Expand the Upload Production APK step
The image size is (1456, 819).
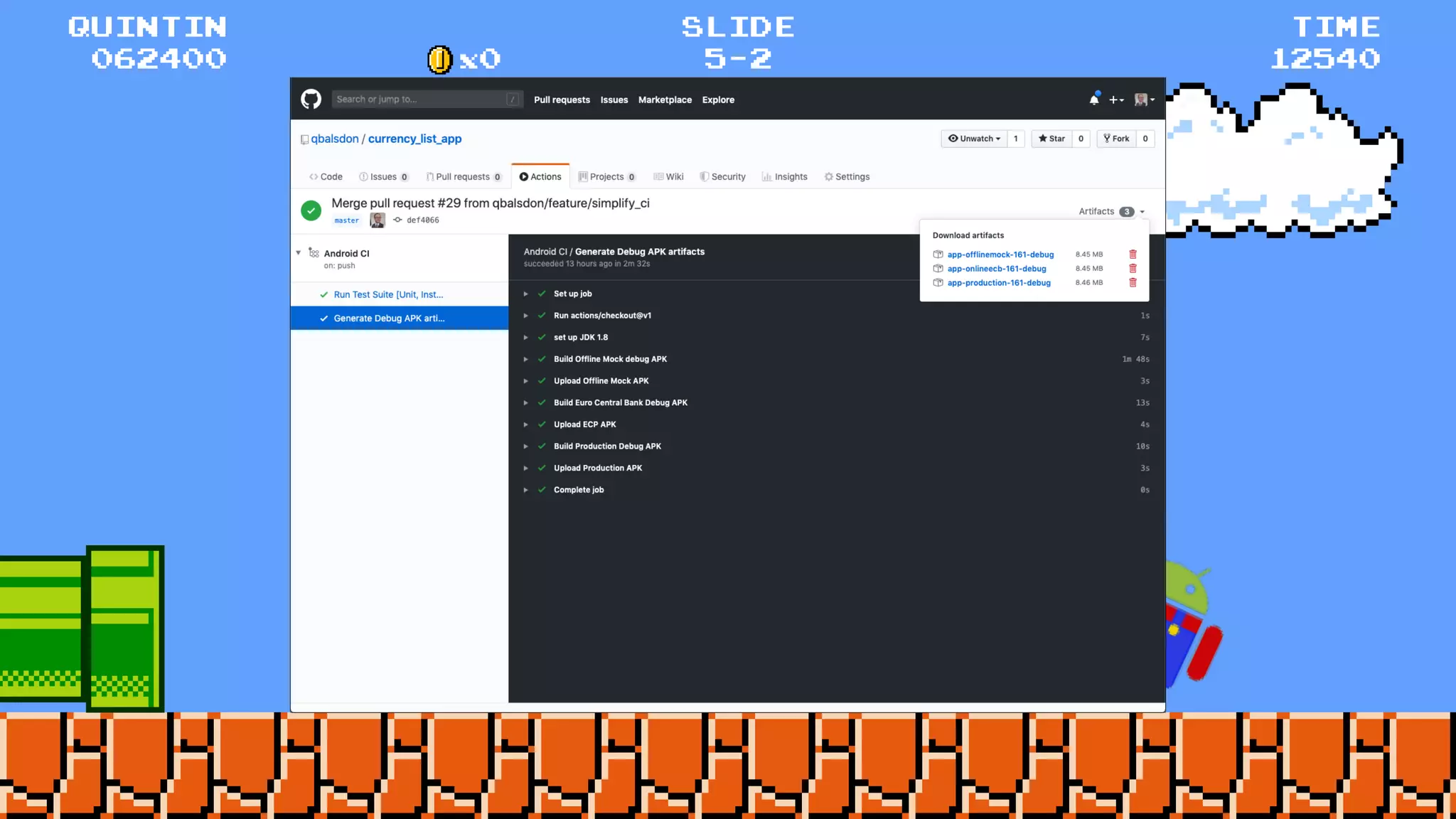point(526,468)
